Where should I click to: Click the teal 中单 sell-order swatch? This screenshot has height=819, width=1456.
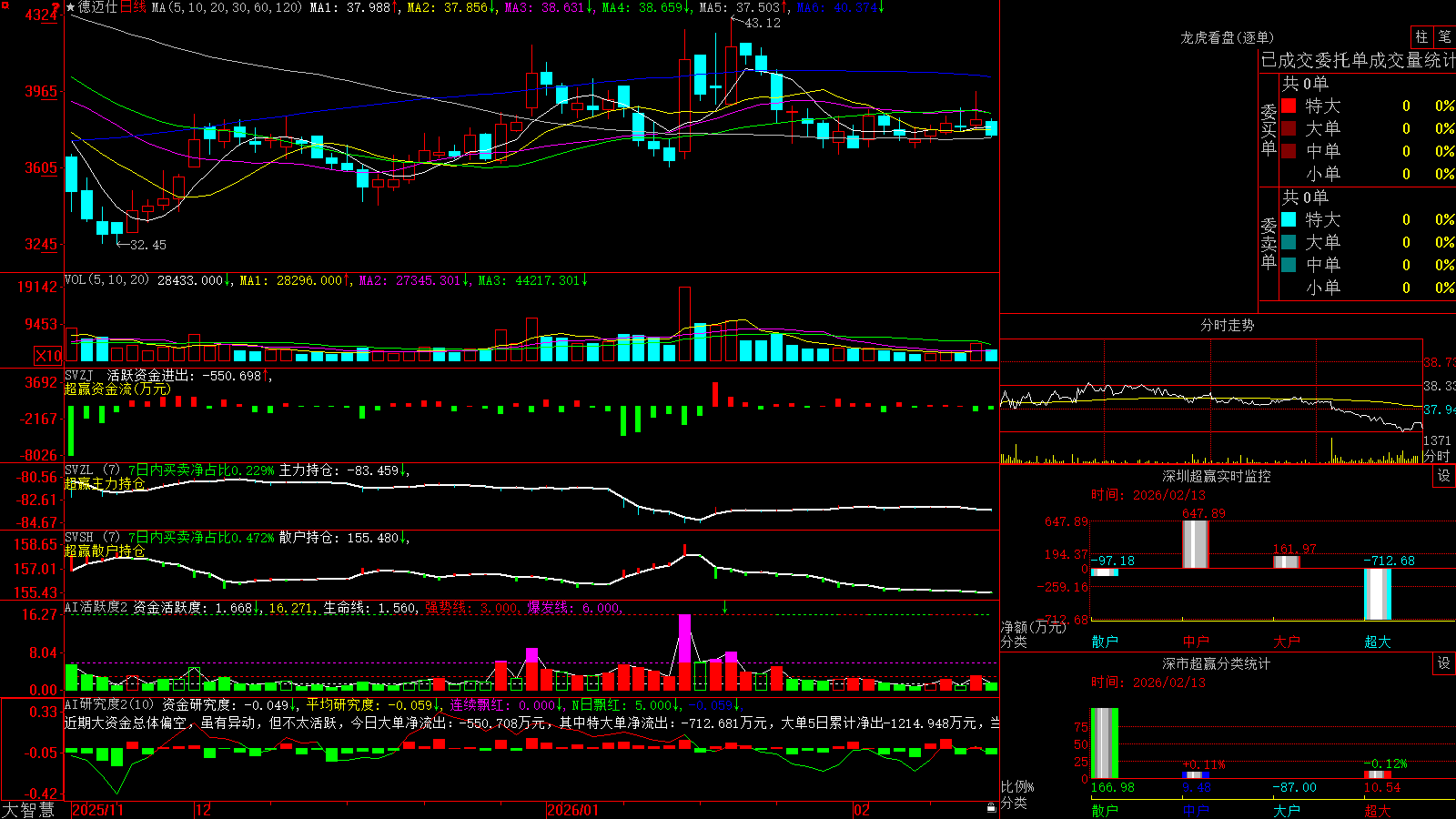[1289, 265]
